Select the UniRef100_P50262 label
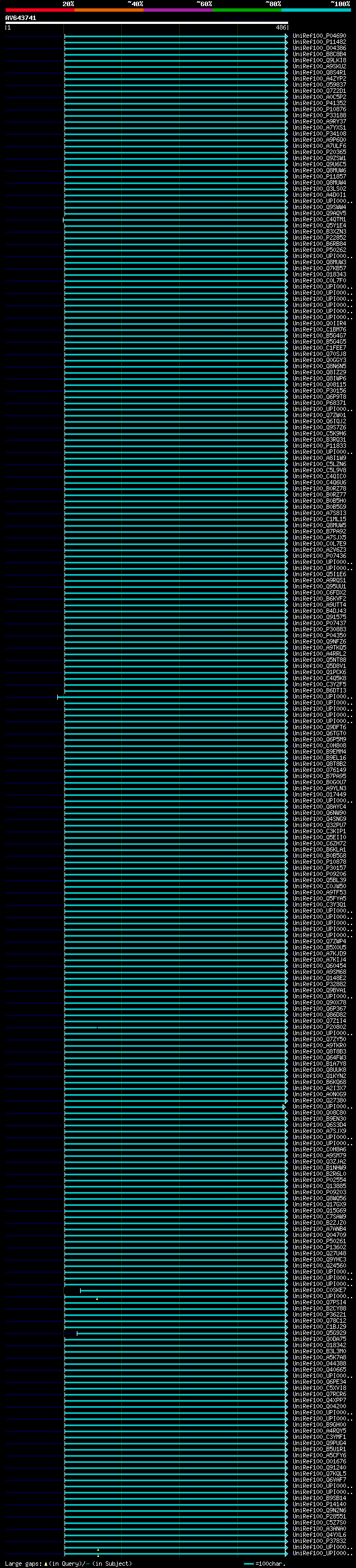The image size is (356, 1568). pos(319,250)
